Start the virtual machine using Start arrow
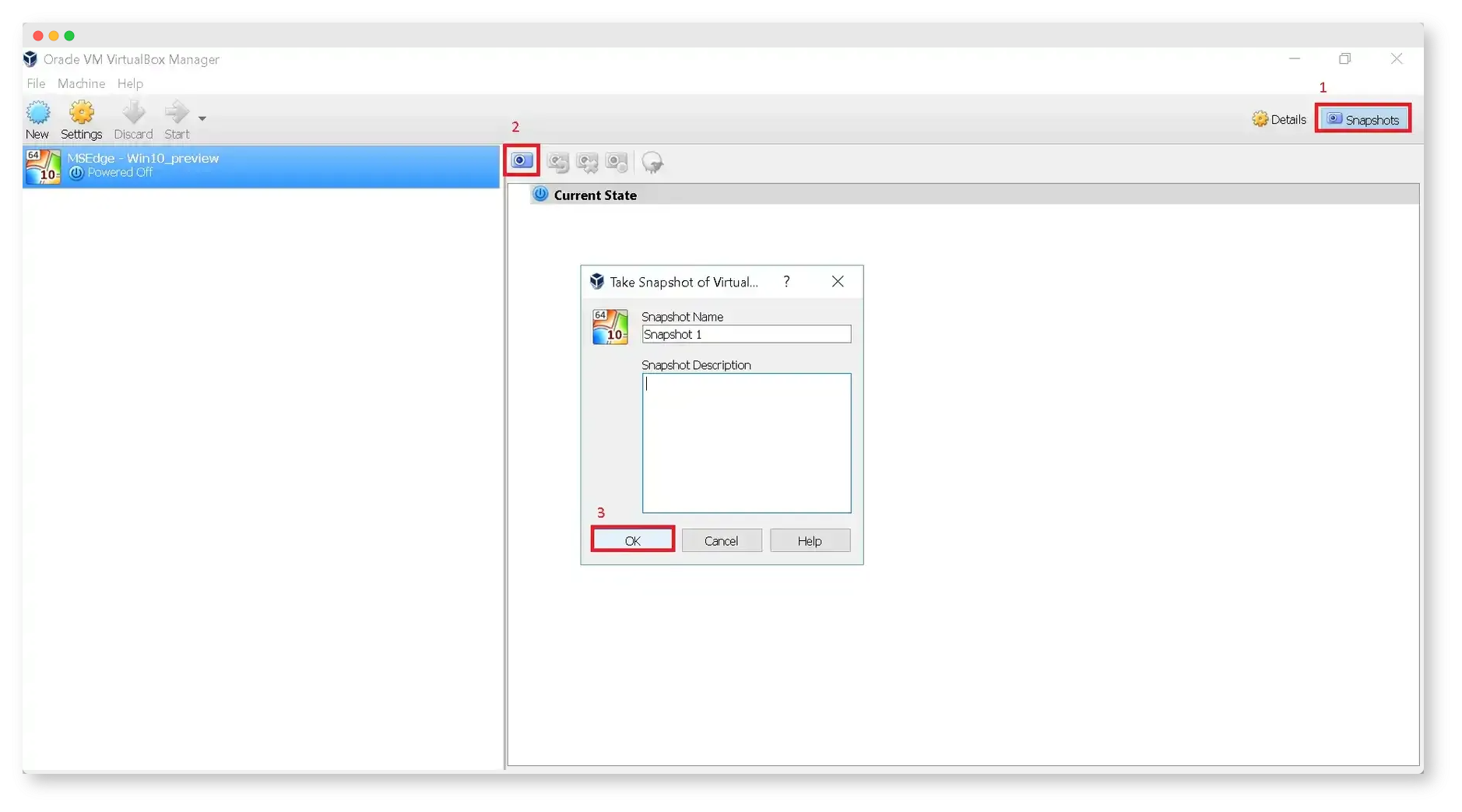The image size is (1462, 812). click(177, 112)
